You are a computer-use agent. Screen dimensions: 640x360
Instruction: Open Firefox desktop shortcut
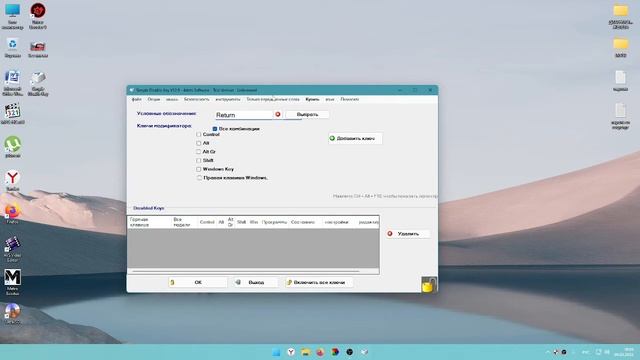12,213
